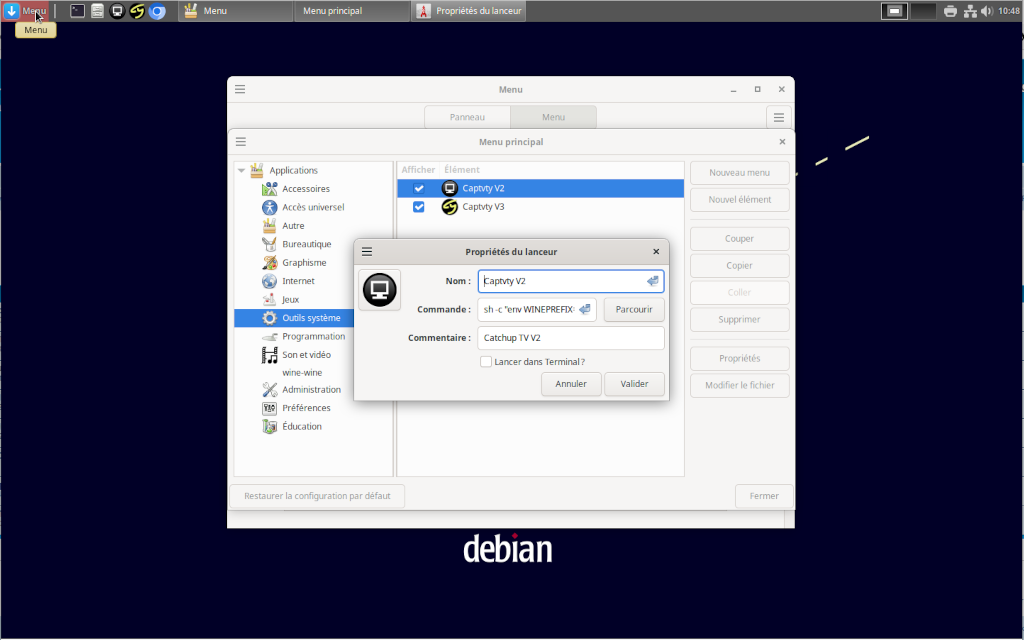Toggle visibility checkbox for Captvty V3
Image resolution: width=1024 pixels, height=640 pixels.
[419, 207]
